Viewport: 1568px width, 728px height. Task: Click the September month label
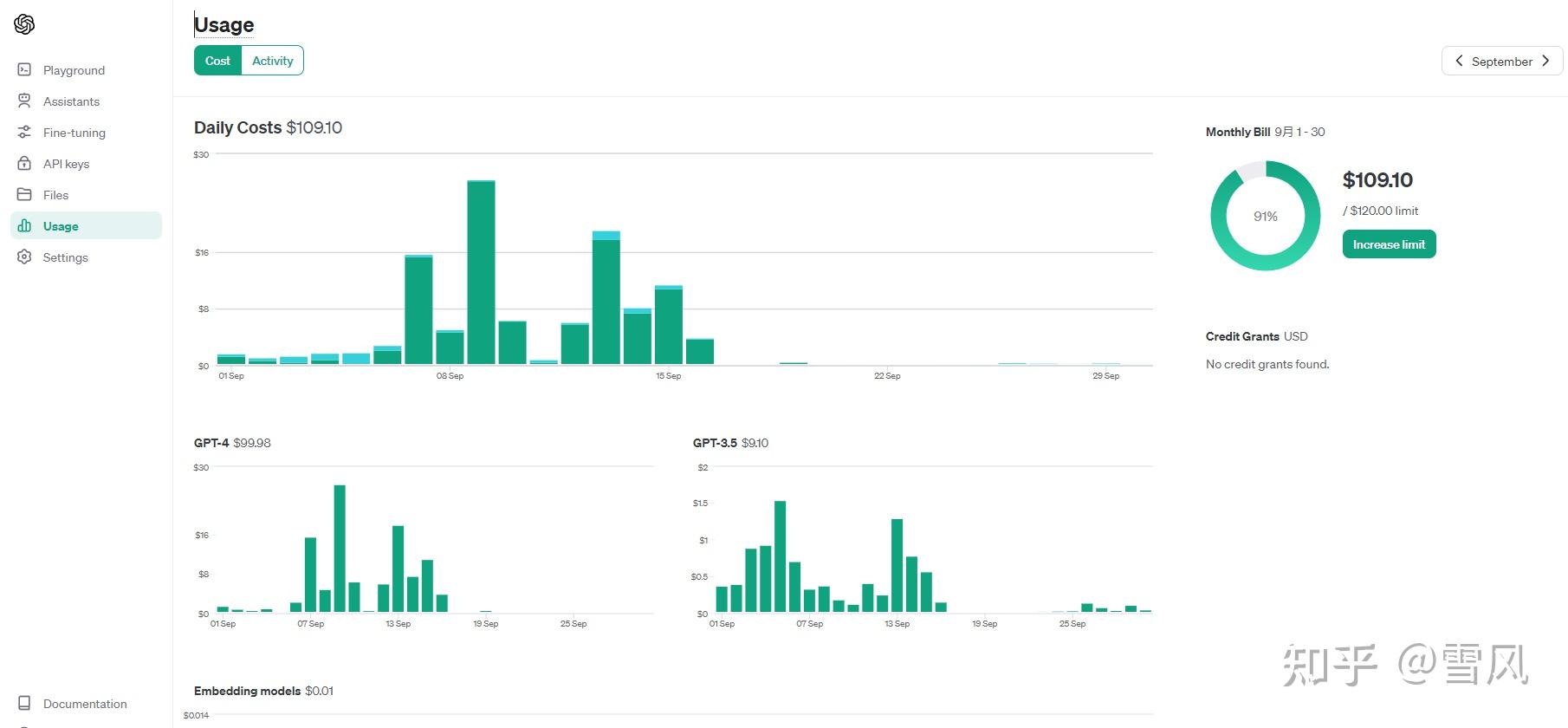coord(1502,62)
